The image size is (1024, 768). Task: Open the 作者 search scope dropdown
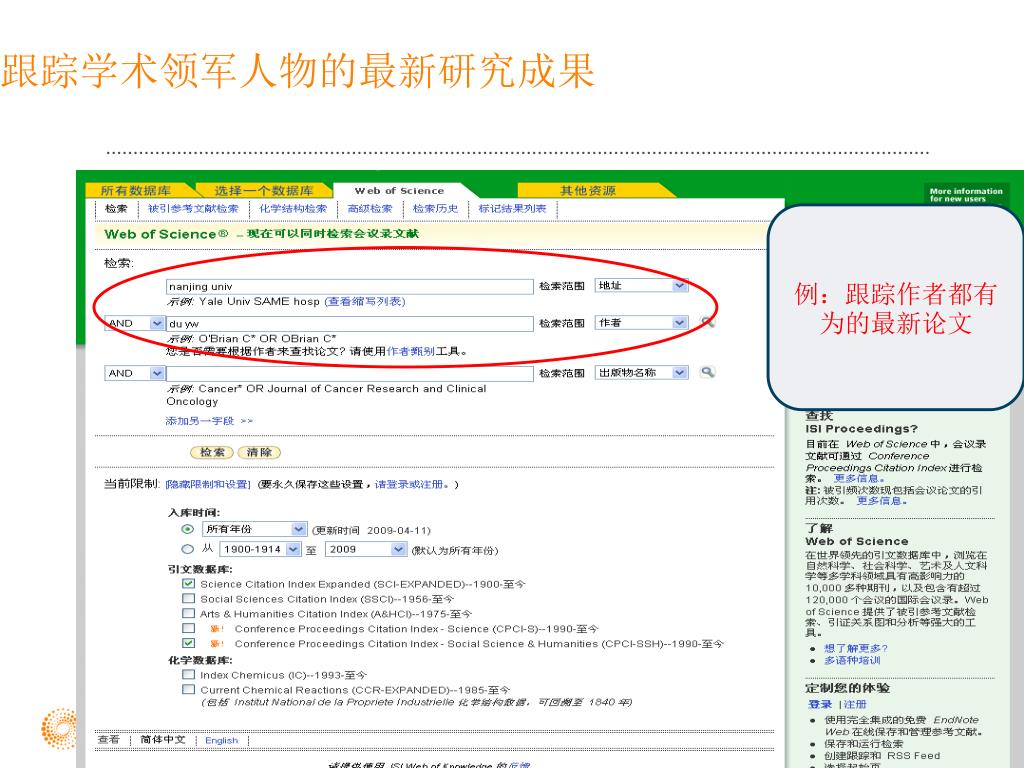(x=641, y=323)
